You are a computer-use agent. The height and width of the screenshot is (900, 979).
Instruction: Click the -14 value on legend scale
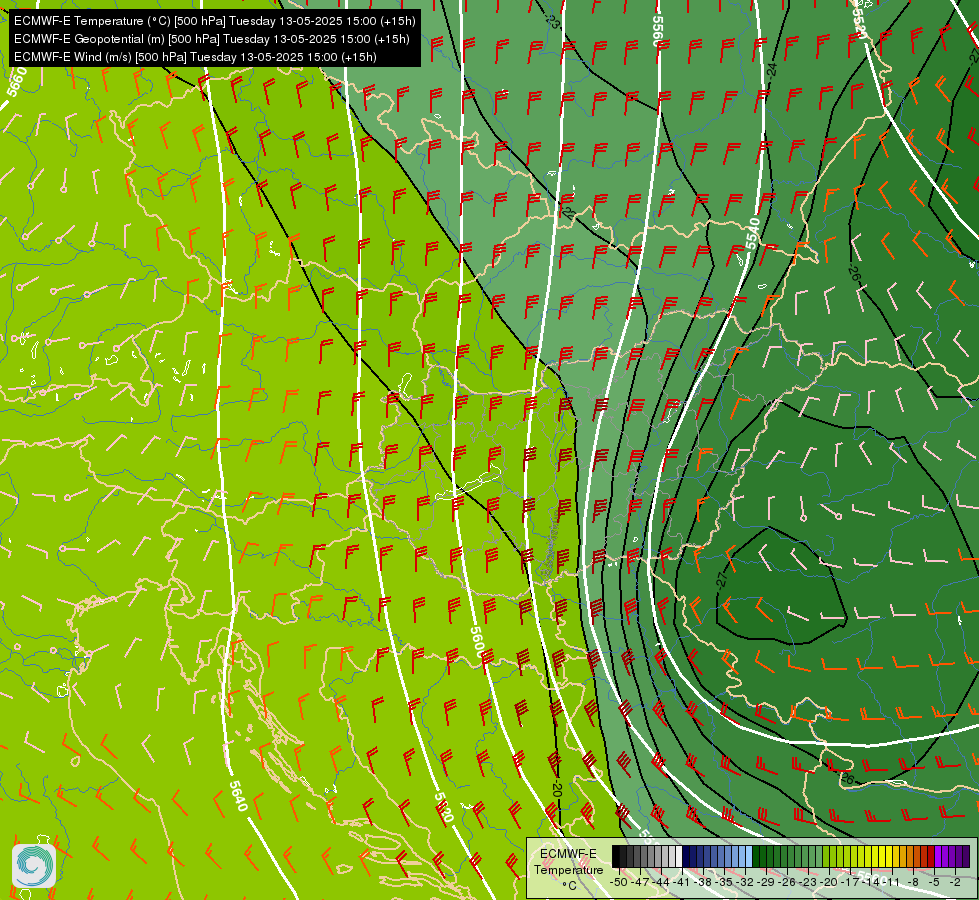click(x=871, y=882)
